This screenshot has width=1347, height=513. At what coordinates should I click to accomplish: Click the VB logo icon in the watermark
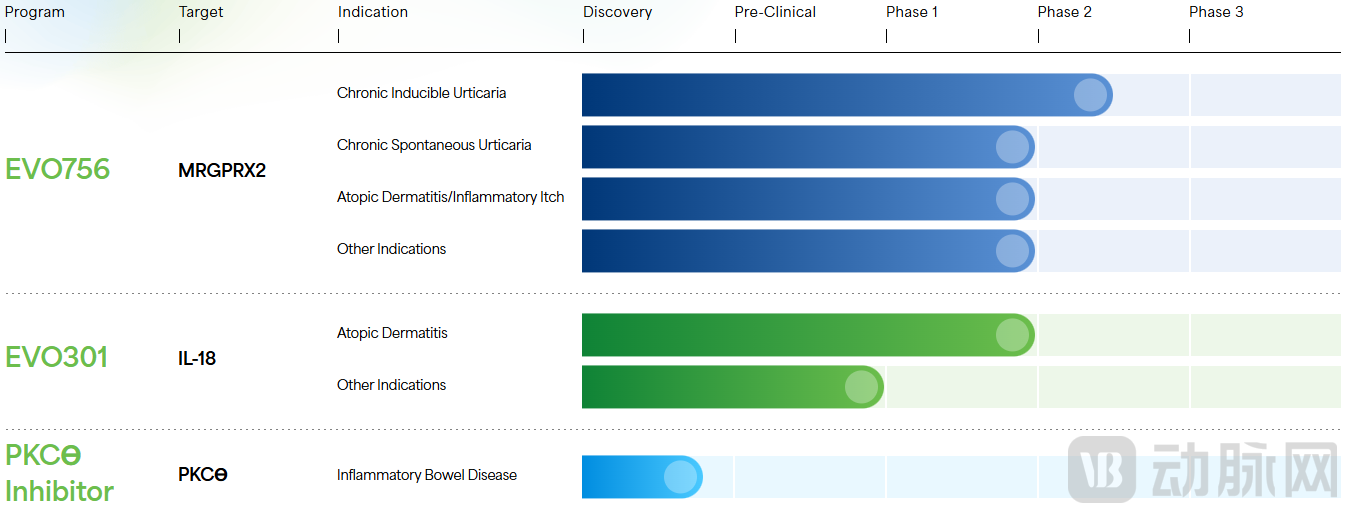(x=1102, y=469)
